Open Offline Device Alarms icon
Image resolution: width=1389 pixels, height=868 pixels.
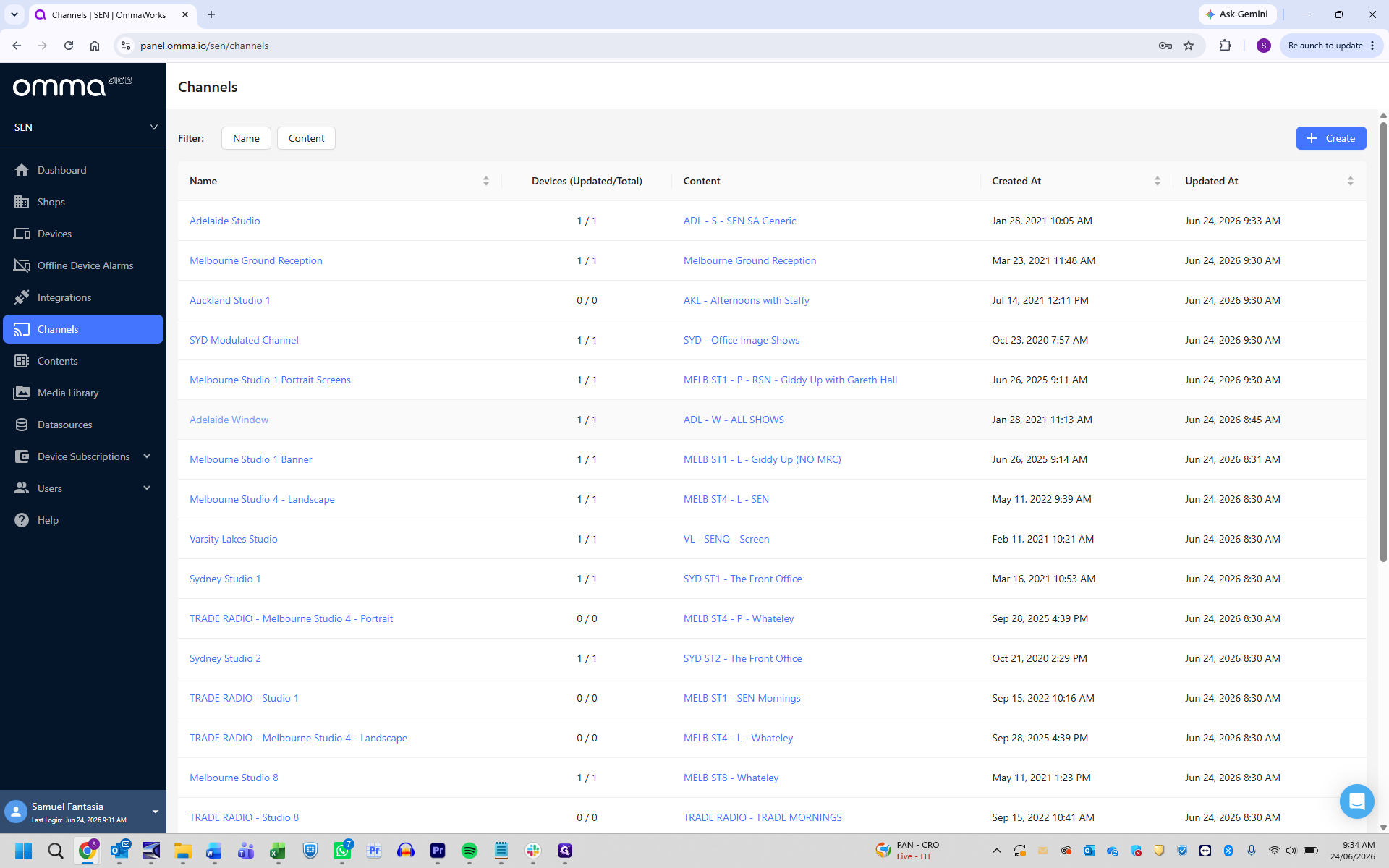tap(22, 265)
